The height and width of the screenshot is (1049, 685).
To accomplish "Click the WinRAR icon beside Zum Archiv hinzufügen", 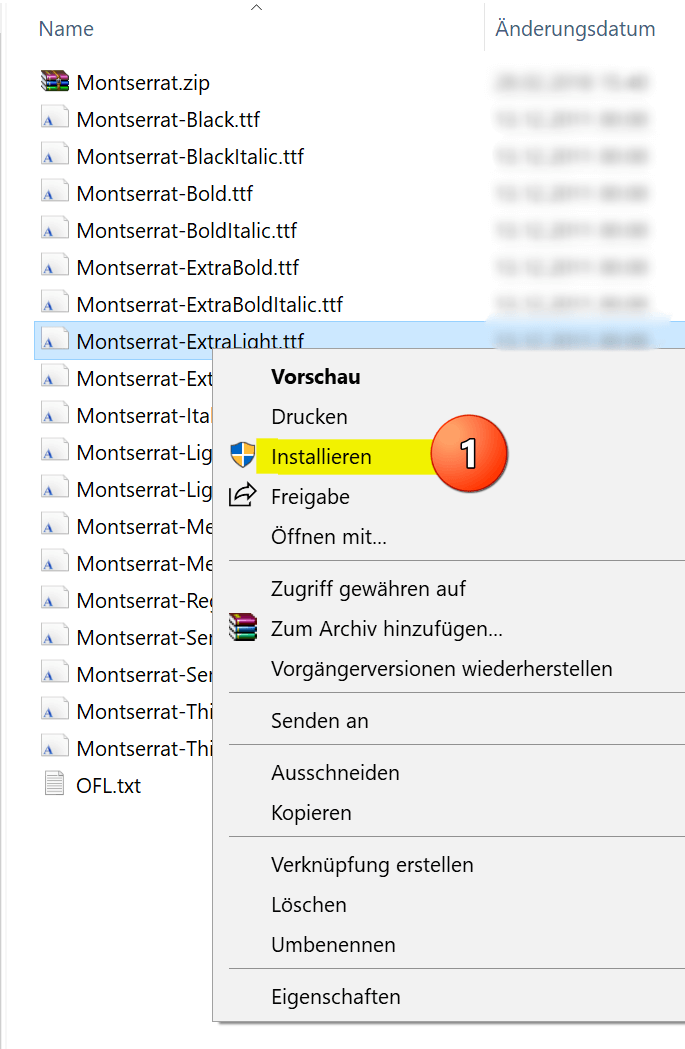I will point(242,628).
